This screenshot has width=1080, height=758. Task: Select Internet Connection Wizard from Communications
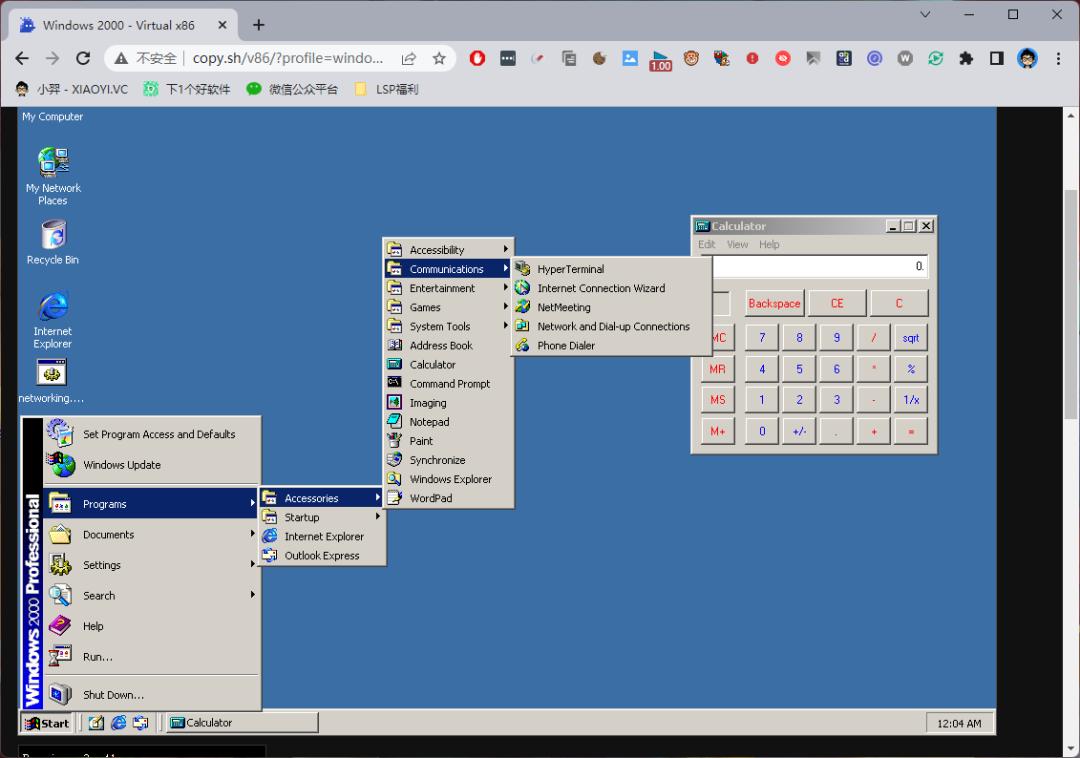600,288
